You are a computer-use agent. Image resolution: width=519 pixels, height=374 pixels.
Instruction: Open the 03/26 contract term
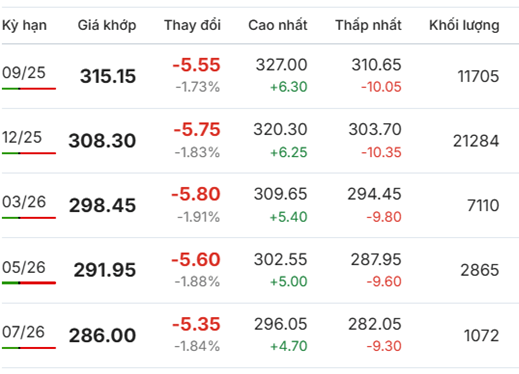point(24,202)
